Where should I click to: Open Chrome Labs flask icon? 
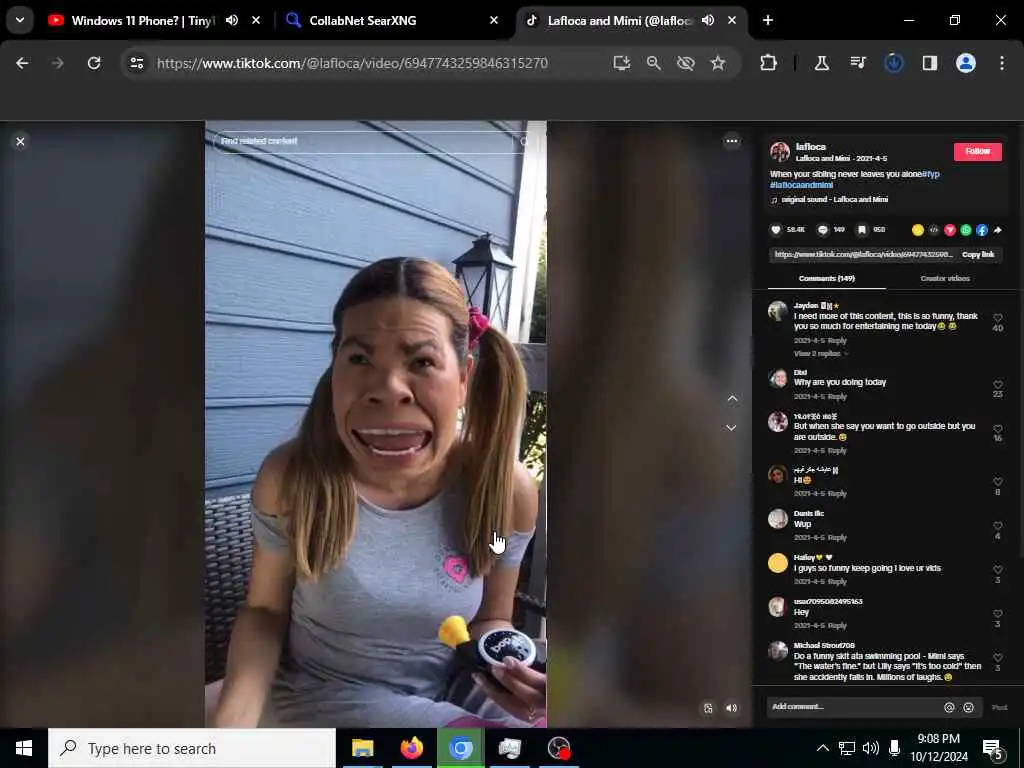pos(822,63)
